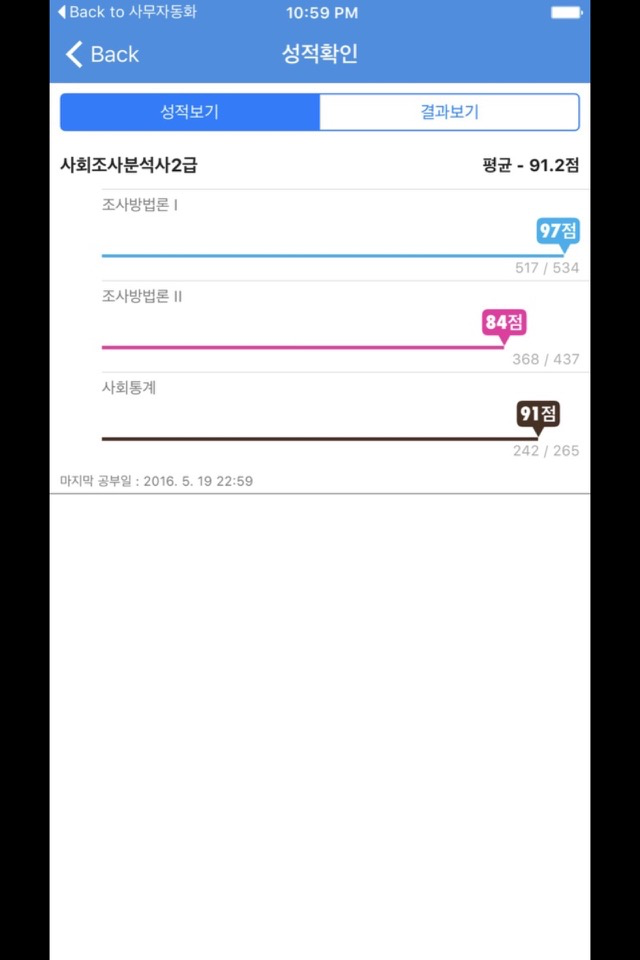Viewport: 640px width, 960px height.
Task: Click the brown 사회통계 progress bar
Action: tap(320, 438)
